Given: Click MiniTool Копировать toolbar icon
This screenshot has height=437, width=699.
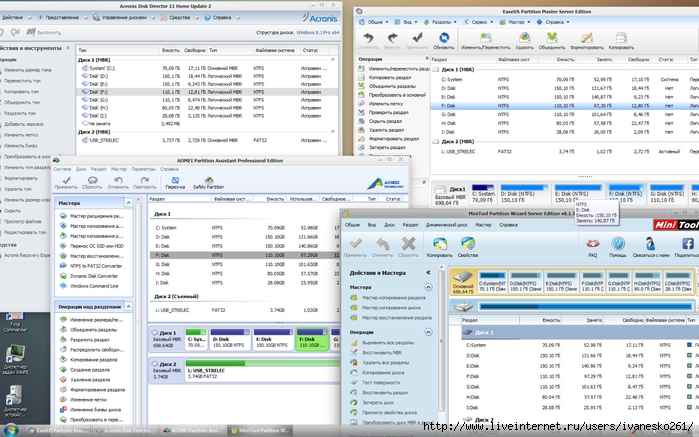Looking at the screenshot, I should tap(440, 244).
